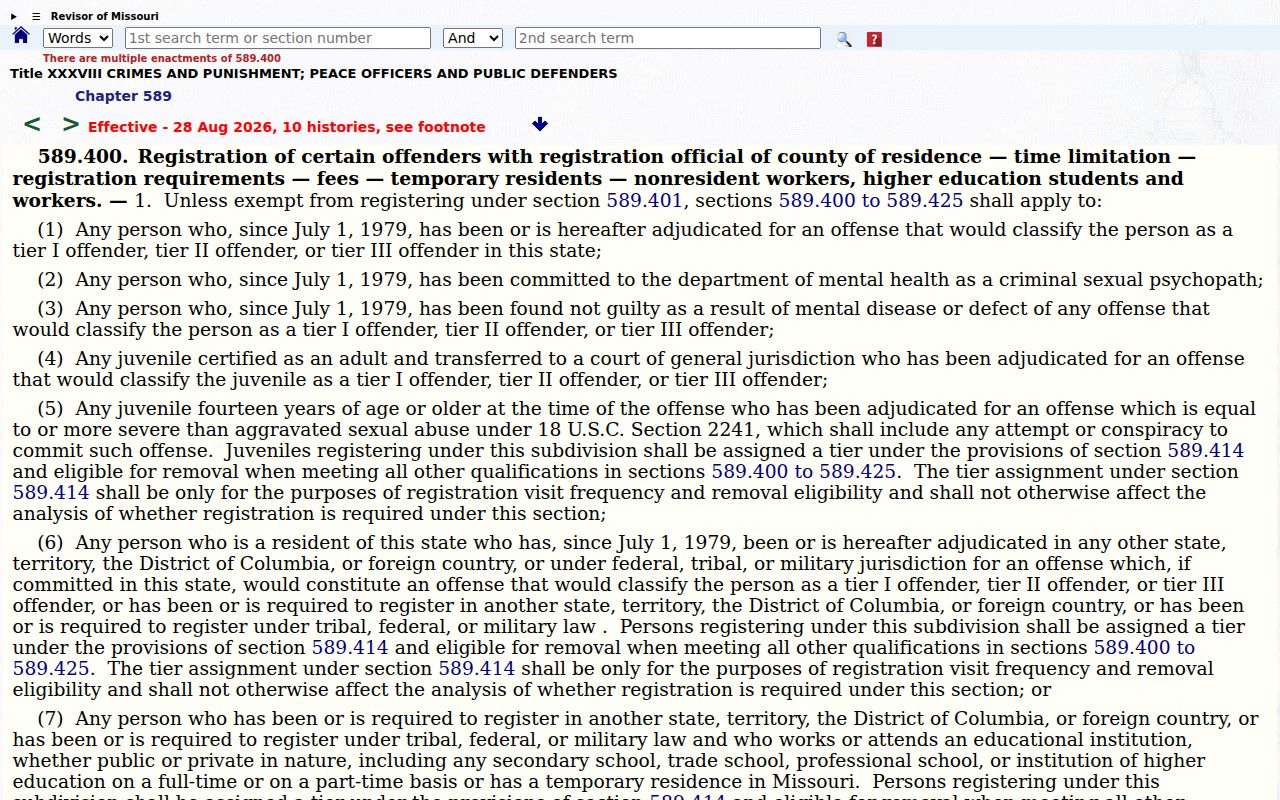Open the And operator dropdown
Image resolution: width=1280 pixels, height=800 pixels.
click(472, 38)
